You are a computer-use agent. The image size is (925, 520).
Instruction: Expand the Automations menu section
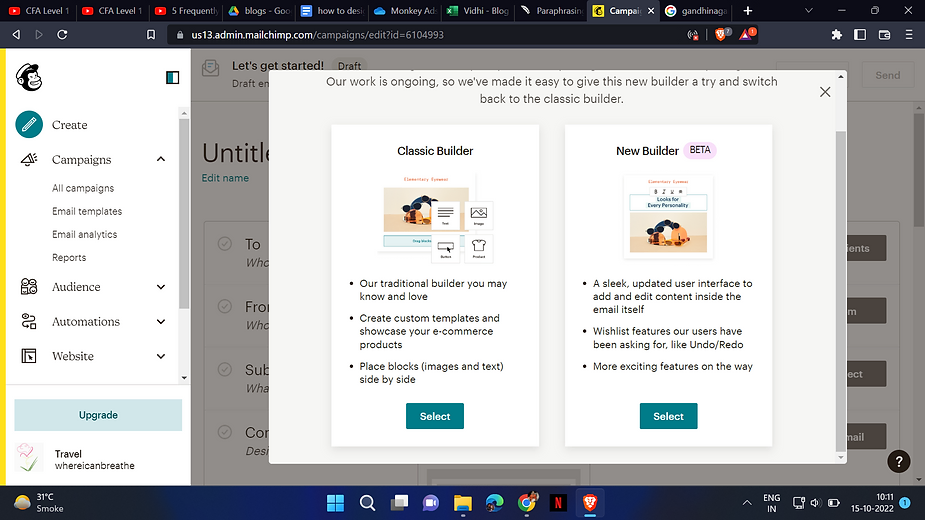(x=161, y=322)
